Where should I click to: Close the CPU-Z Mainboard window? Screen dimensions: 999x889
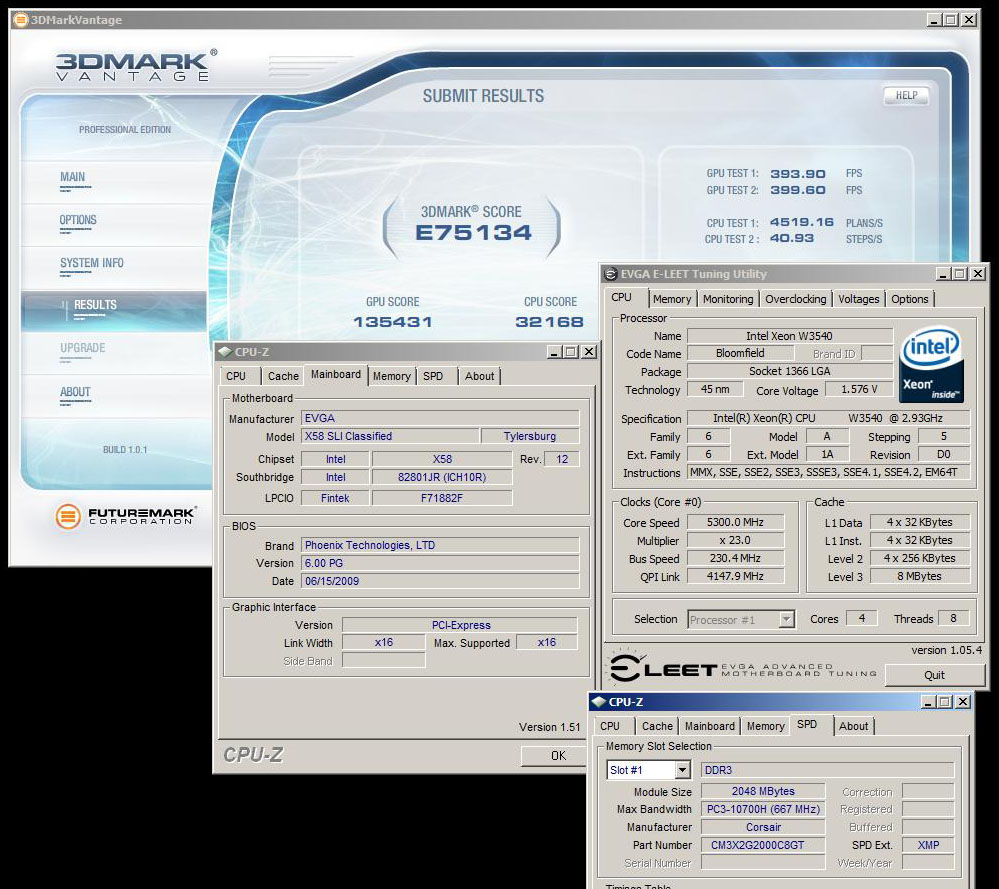point(589,352)
